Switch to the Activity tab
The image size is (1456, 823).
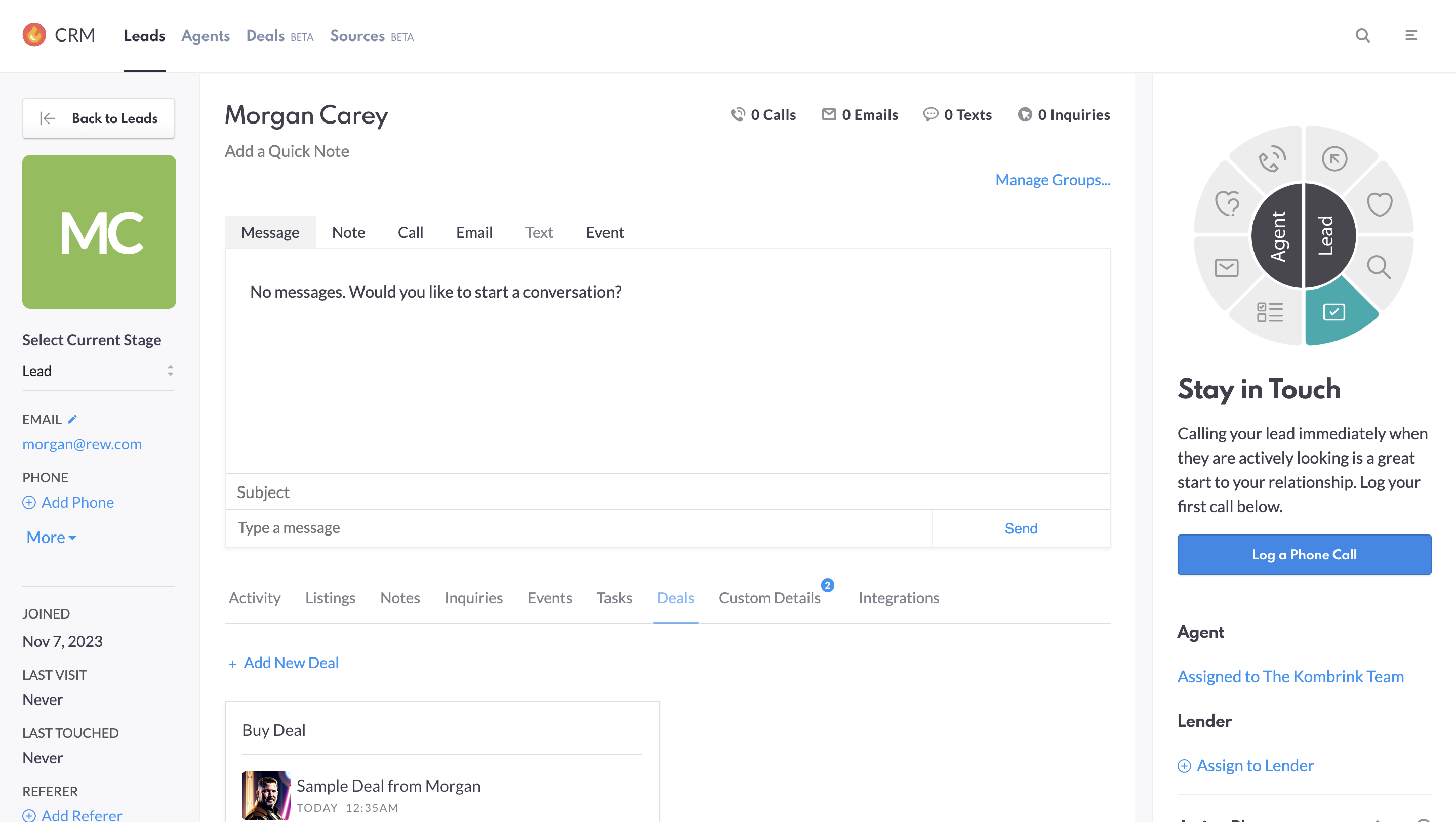pos(254,597)
